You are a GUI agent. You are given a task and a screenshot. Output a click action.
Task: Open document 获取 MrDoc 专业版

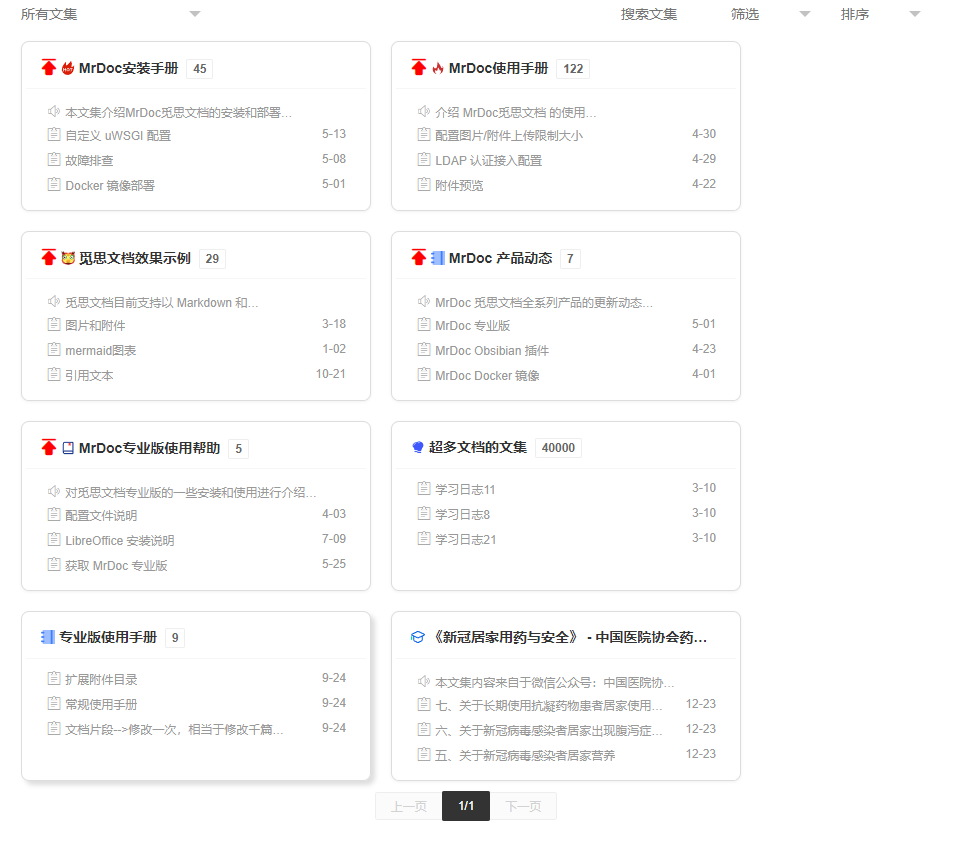[116, 565]
